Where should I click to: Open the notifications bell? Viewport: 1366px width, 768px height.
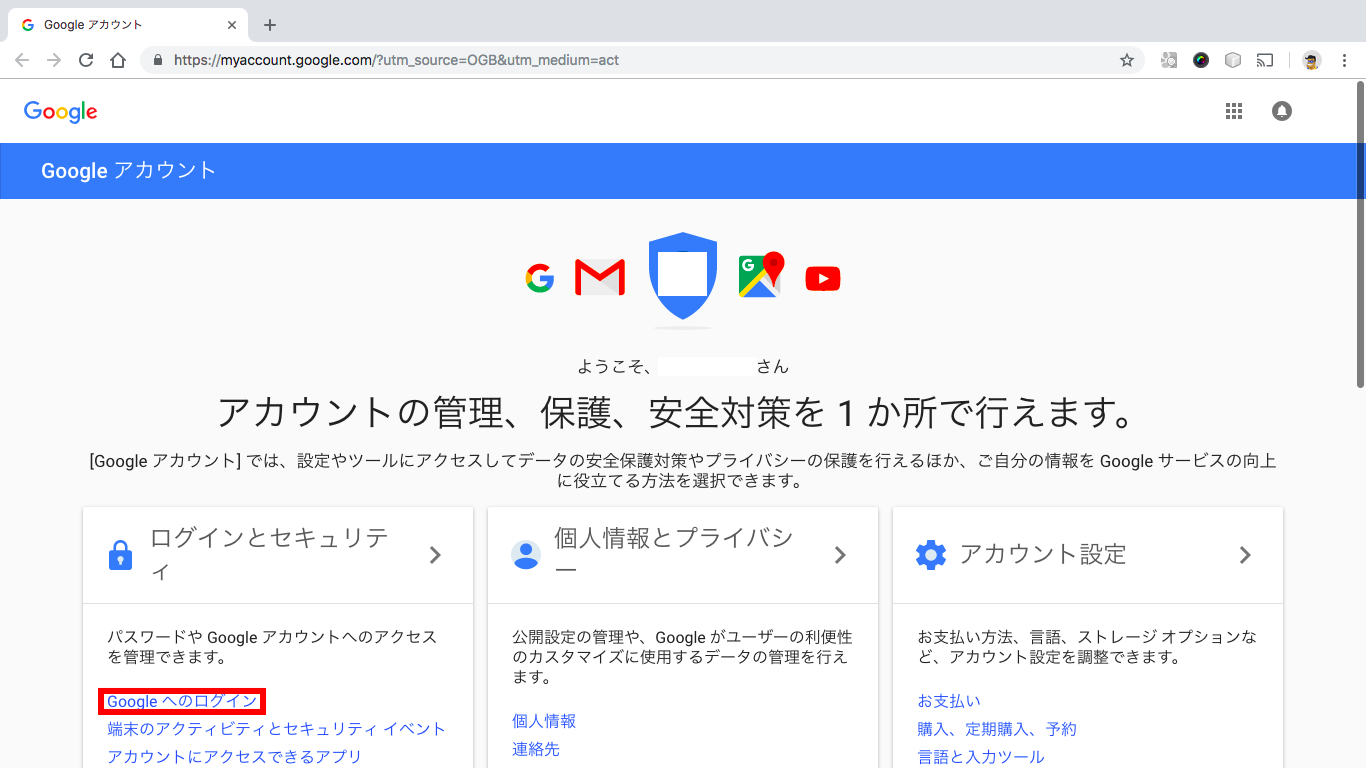point(1282,111)
